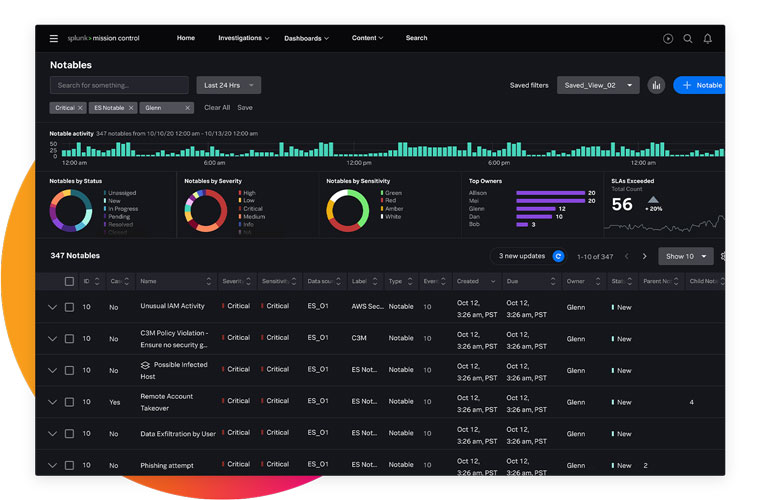Click the Notables by Sensitivity donut chart
The height and width of the screenshot is (500, 760).
point(348,210)
